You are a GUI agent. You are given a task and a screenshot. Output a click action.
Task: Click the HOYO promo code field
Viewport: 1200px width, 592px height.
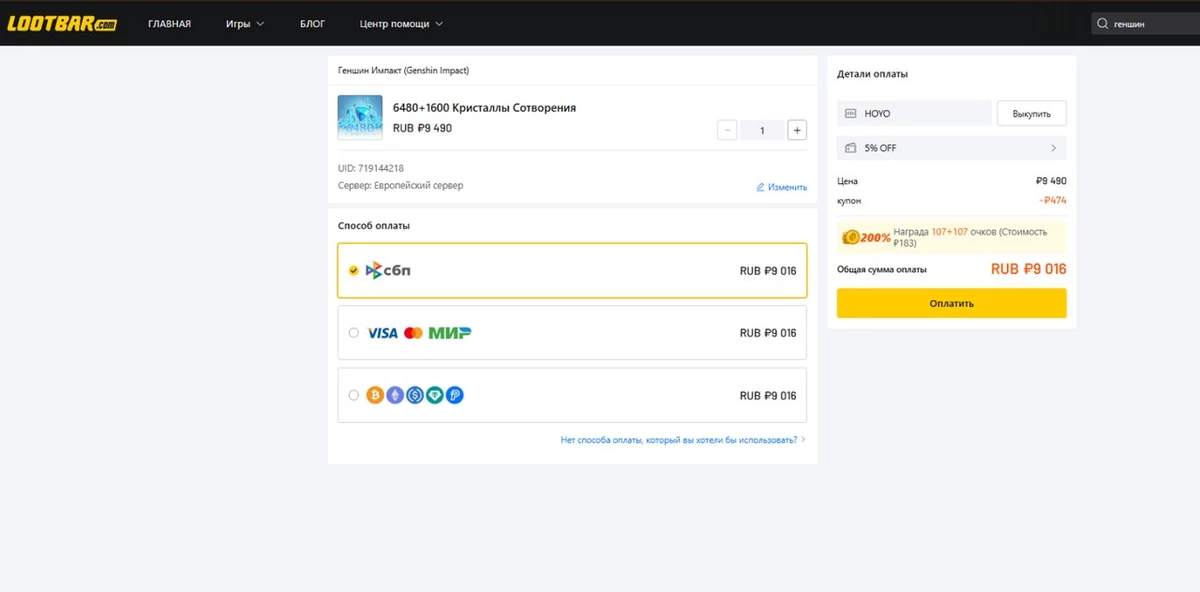(x=914, y=113)
